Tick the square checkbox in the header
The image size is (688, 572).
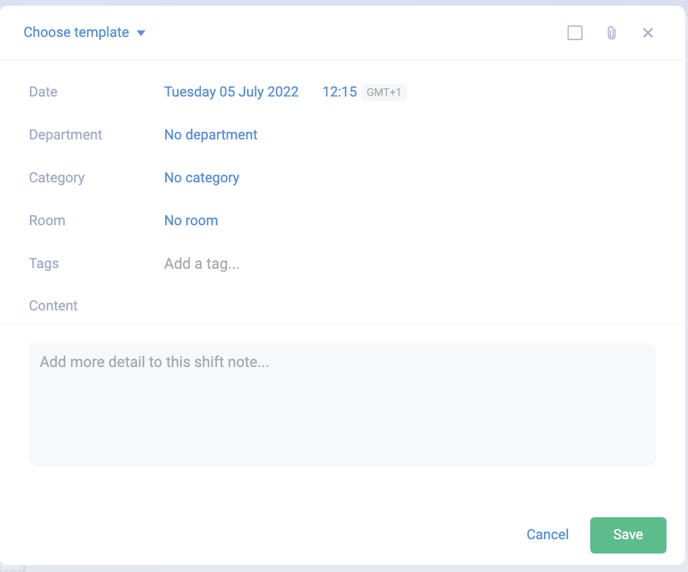coord(575,33)
